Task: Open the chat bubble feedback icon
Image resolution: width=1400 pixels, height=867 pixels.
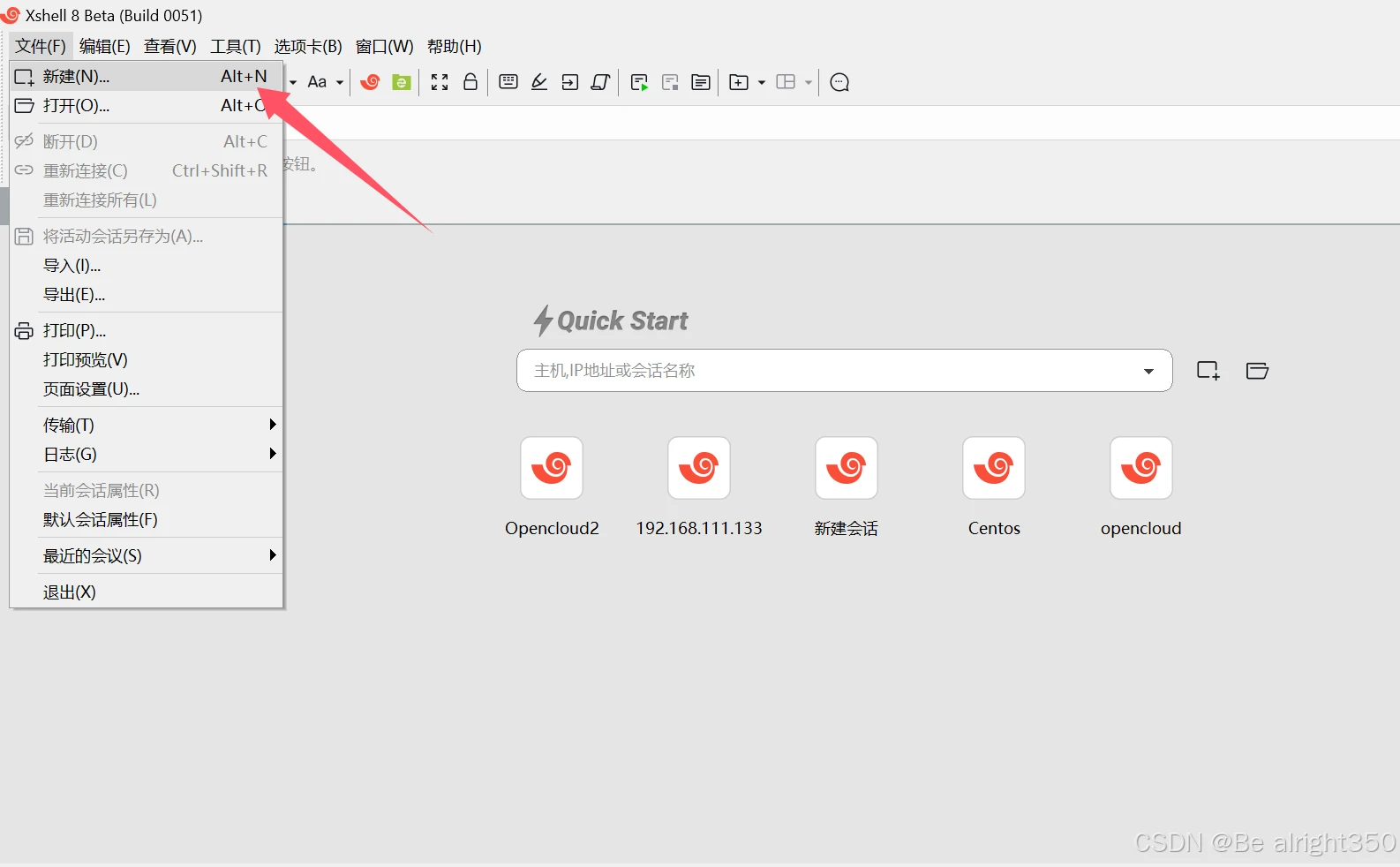Action: tap(840, 82)
